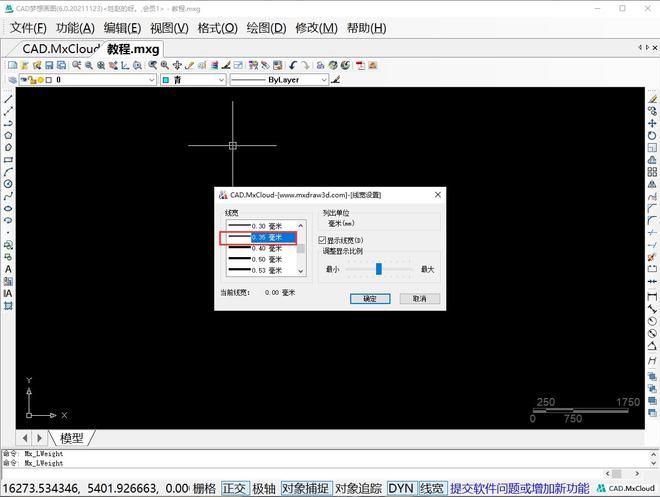Click the Open file toolbar icon
Viewport: 660px width, 497px height.
point(25,65)
